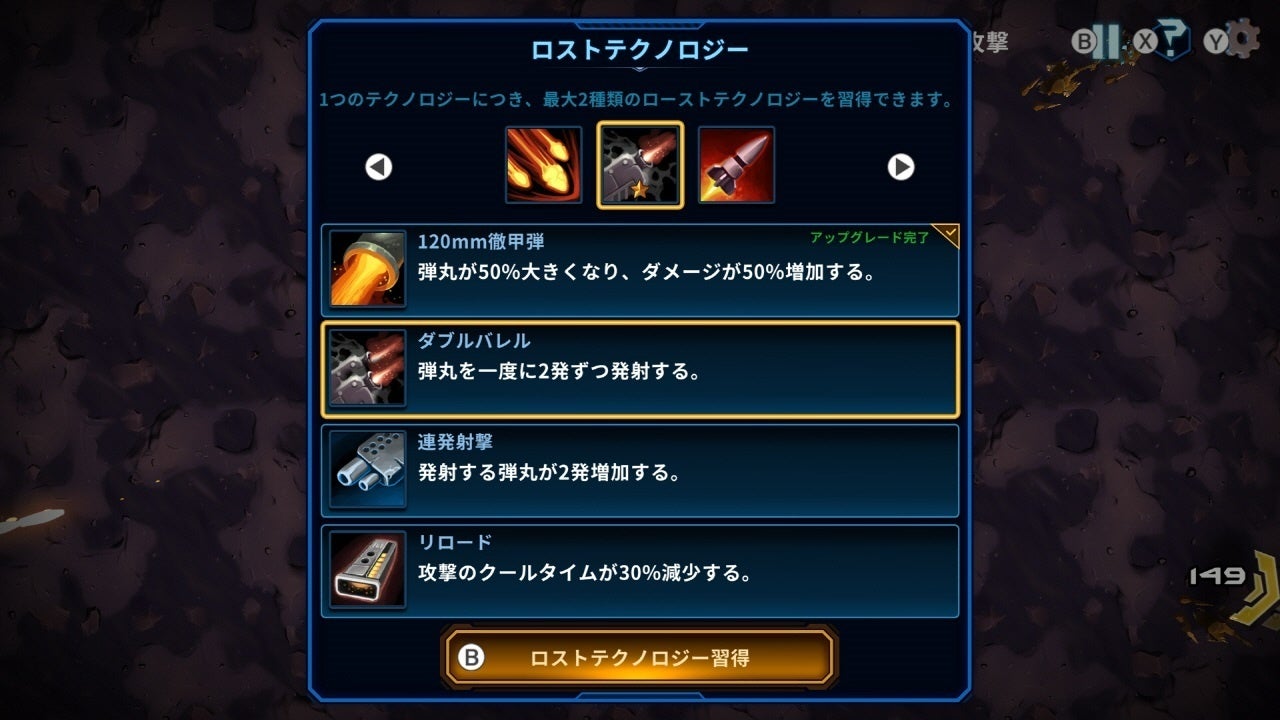This screenshot has width=1280, height=720.
Task: Select the starred cannon technology icon
Action: tap(640, 165)
